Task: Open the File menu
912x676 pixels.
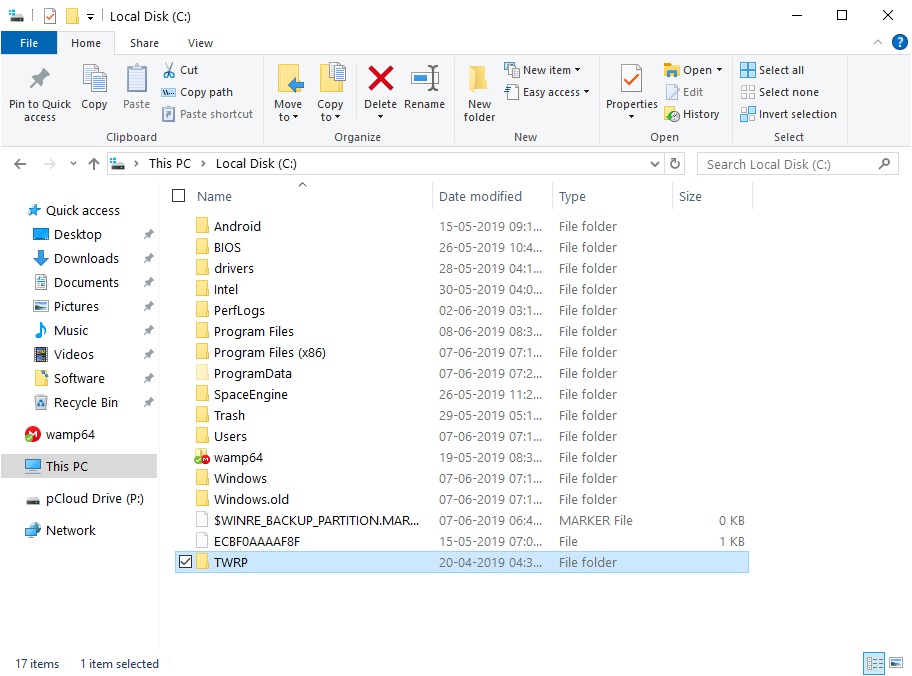Action: 29,43
